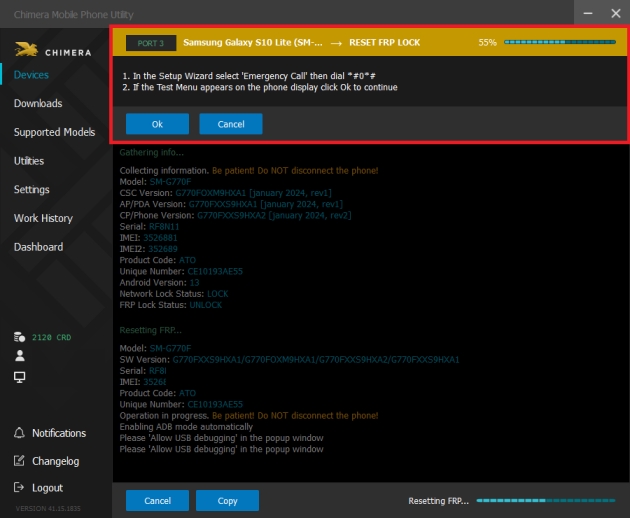
Task: Minimize the Chimera window
Action: (588, 14)
